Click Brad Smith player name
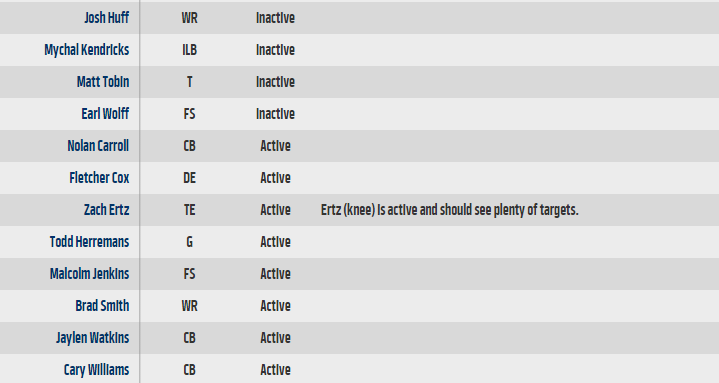This screenshot has width=719, height=383. coord(102,306)
